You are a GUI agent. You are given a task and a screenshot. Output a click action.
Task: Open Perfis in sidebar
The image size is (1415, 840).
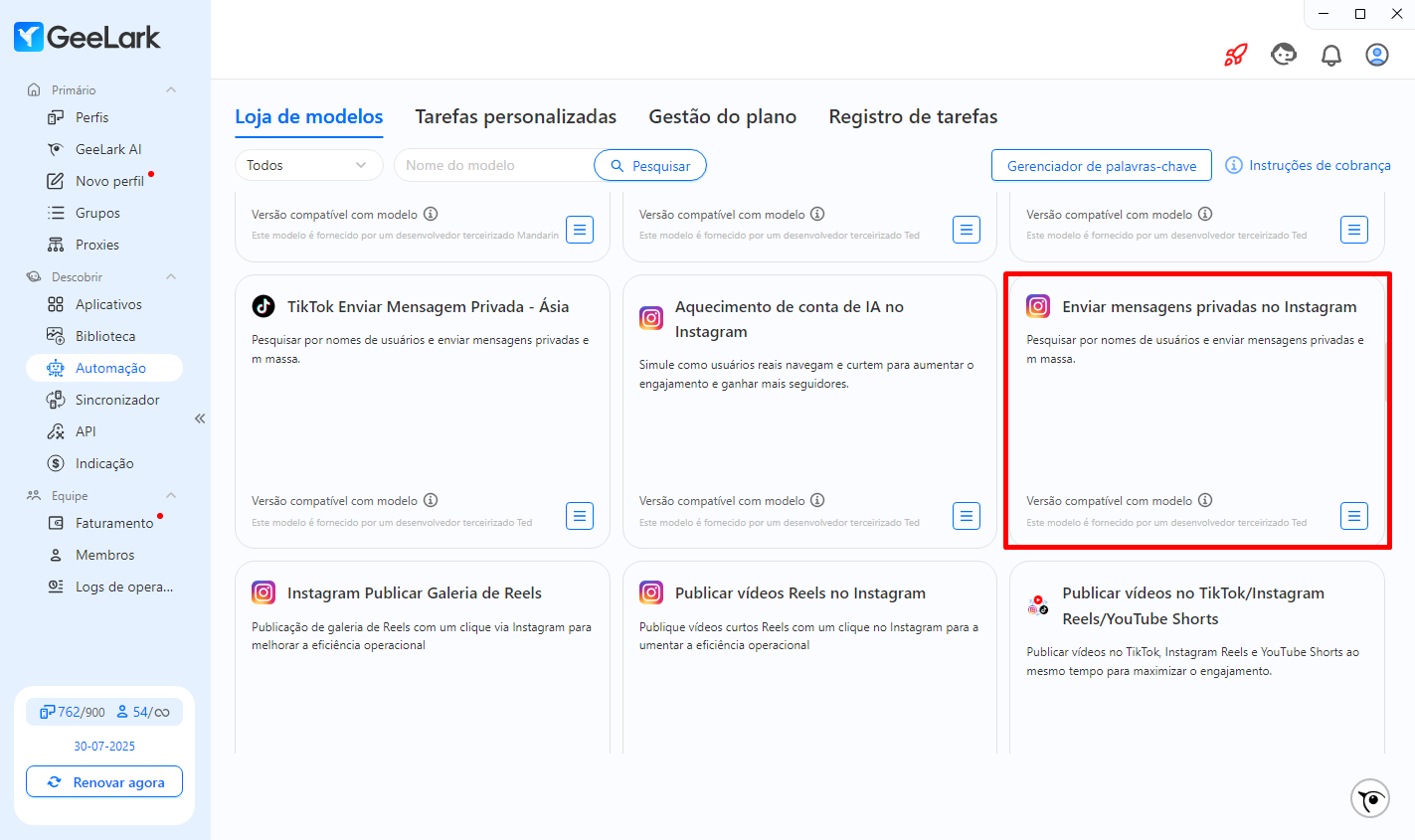pyautogui.click(x=91, y=117)
